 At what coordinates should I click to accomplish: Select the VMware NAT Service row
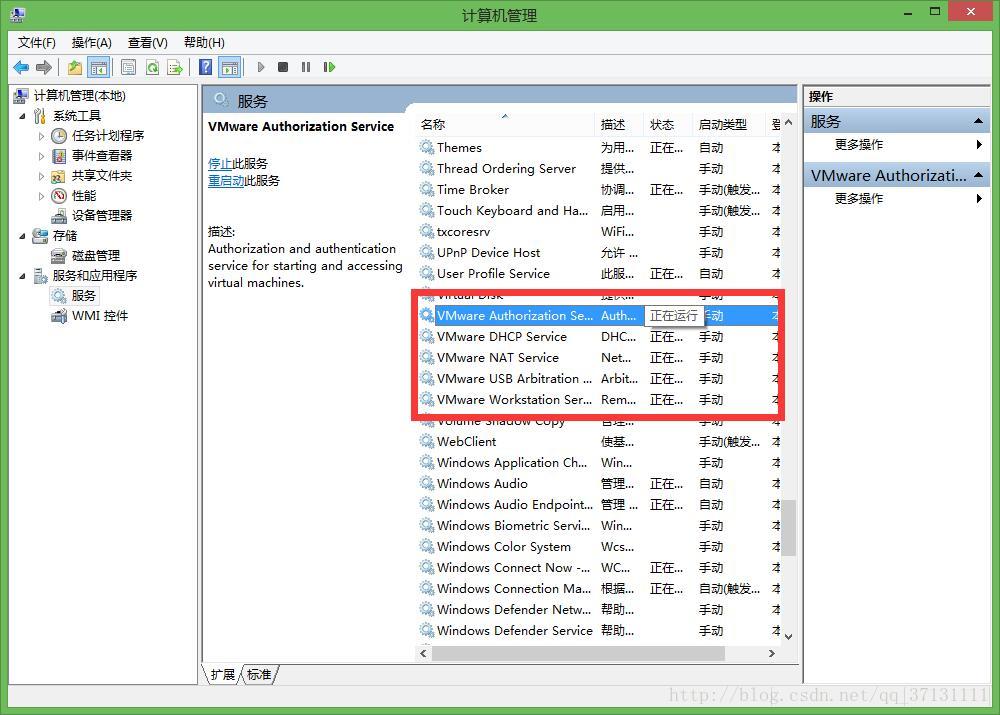point(599,358)
